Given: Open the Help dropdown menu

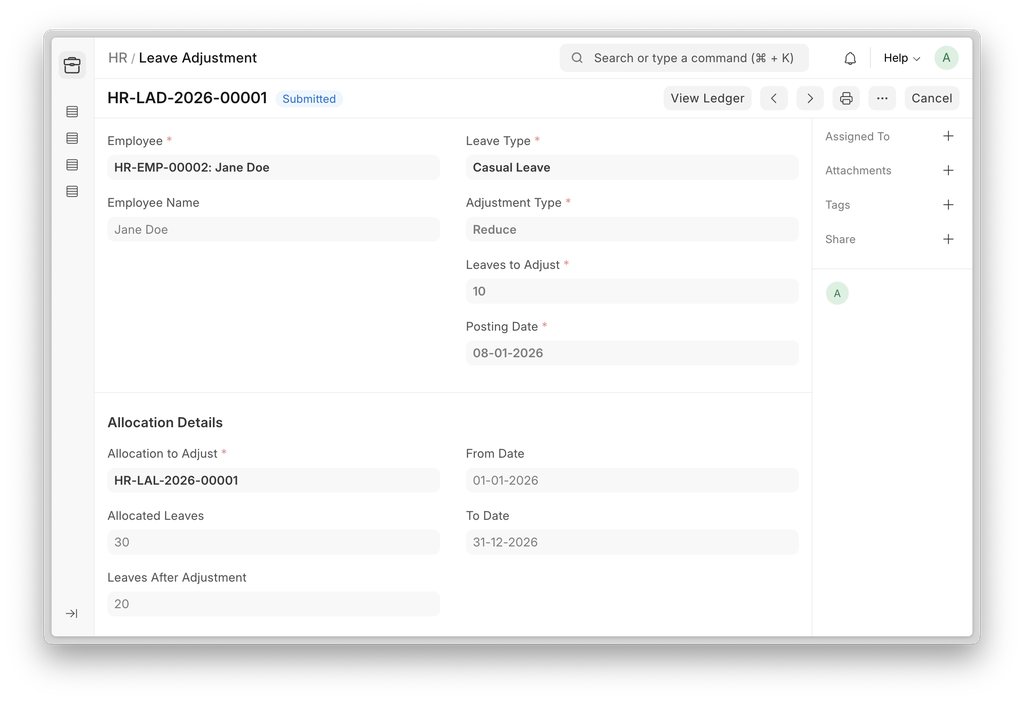Looking at the screenshot, I should pyautogui.click(x=901, y=58).
